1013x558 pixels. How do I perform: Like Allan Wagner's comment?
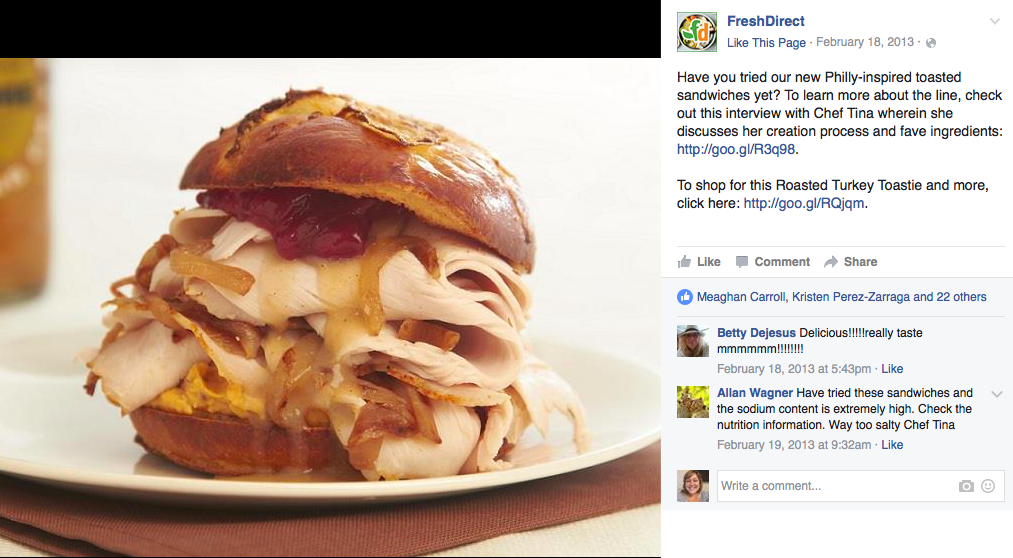pyautogui.click(x=892, y=445)
